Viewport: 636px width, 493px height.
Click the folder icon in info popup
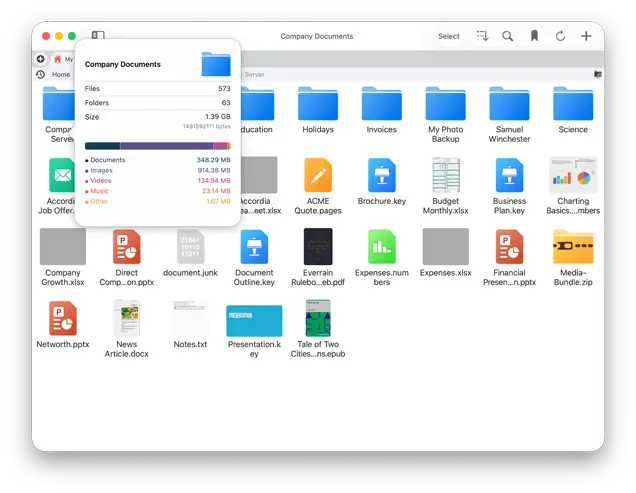(x=216, y=64)
